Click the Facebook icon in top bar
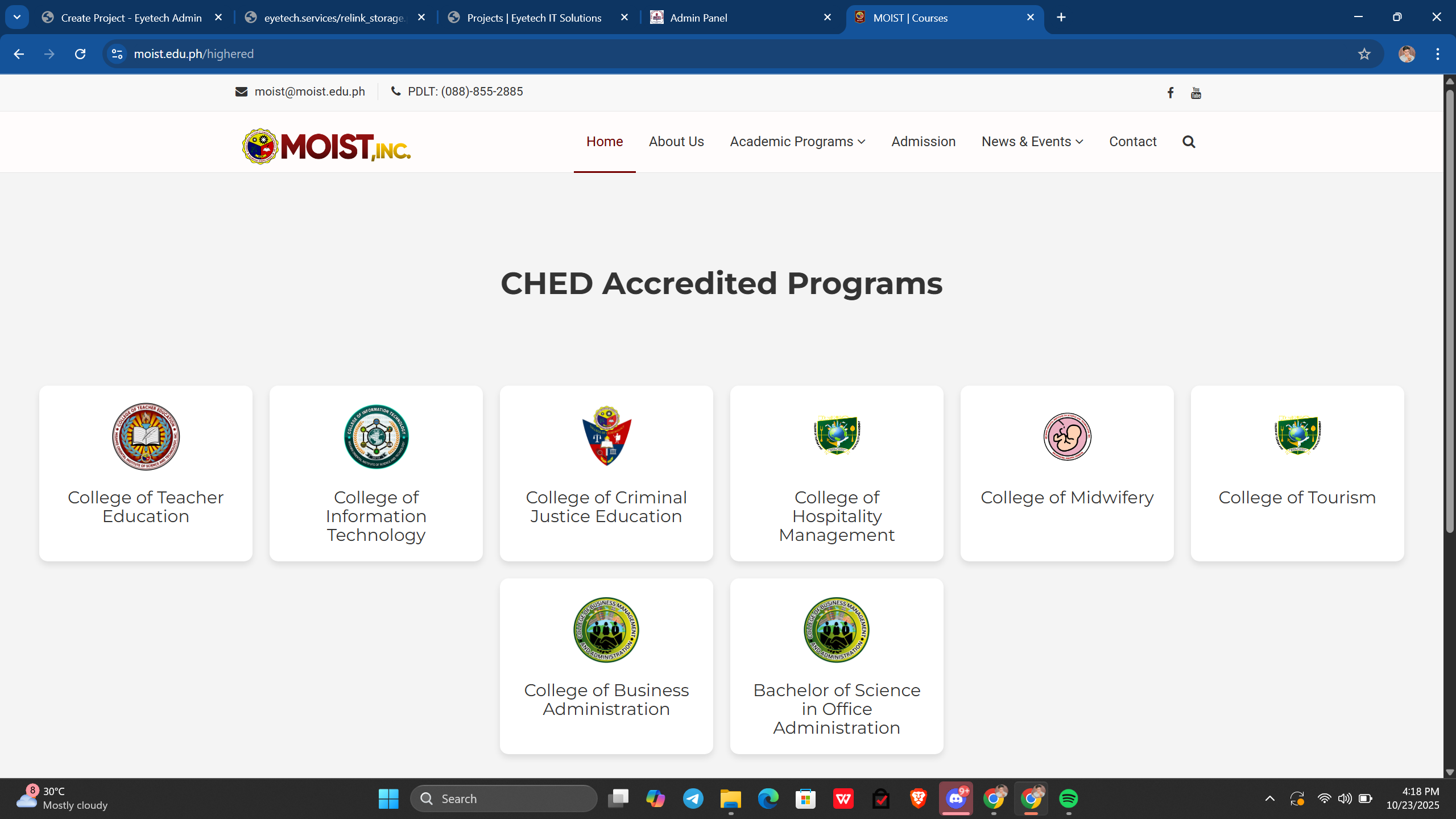 1170,93
